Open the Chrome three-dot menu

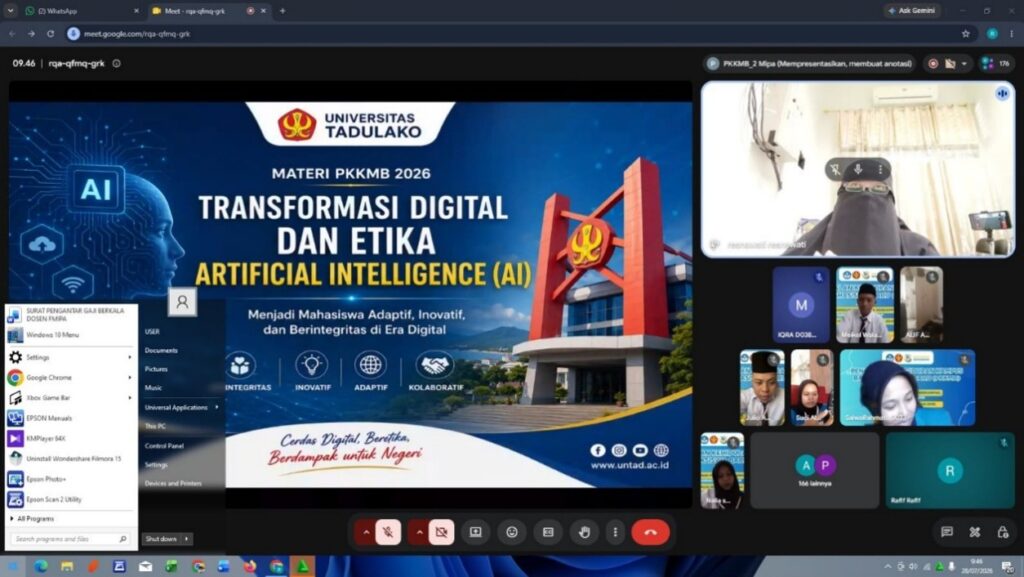pyautogui.click(x=1012, y=33)
